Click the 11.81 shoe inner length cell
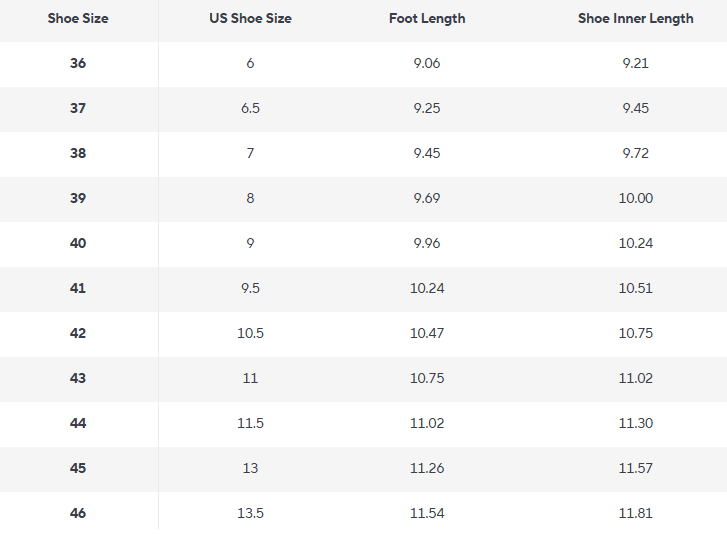 636,513
